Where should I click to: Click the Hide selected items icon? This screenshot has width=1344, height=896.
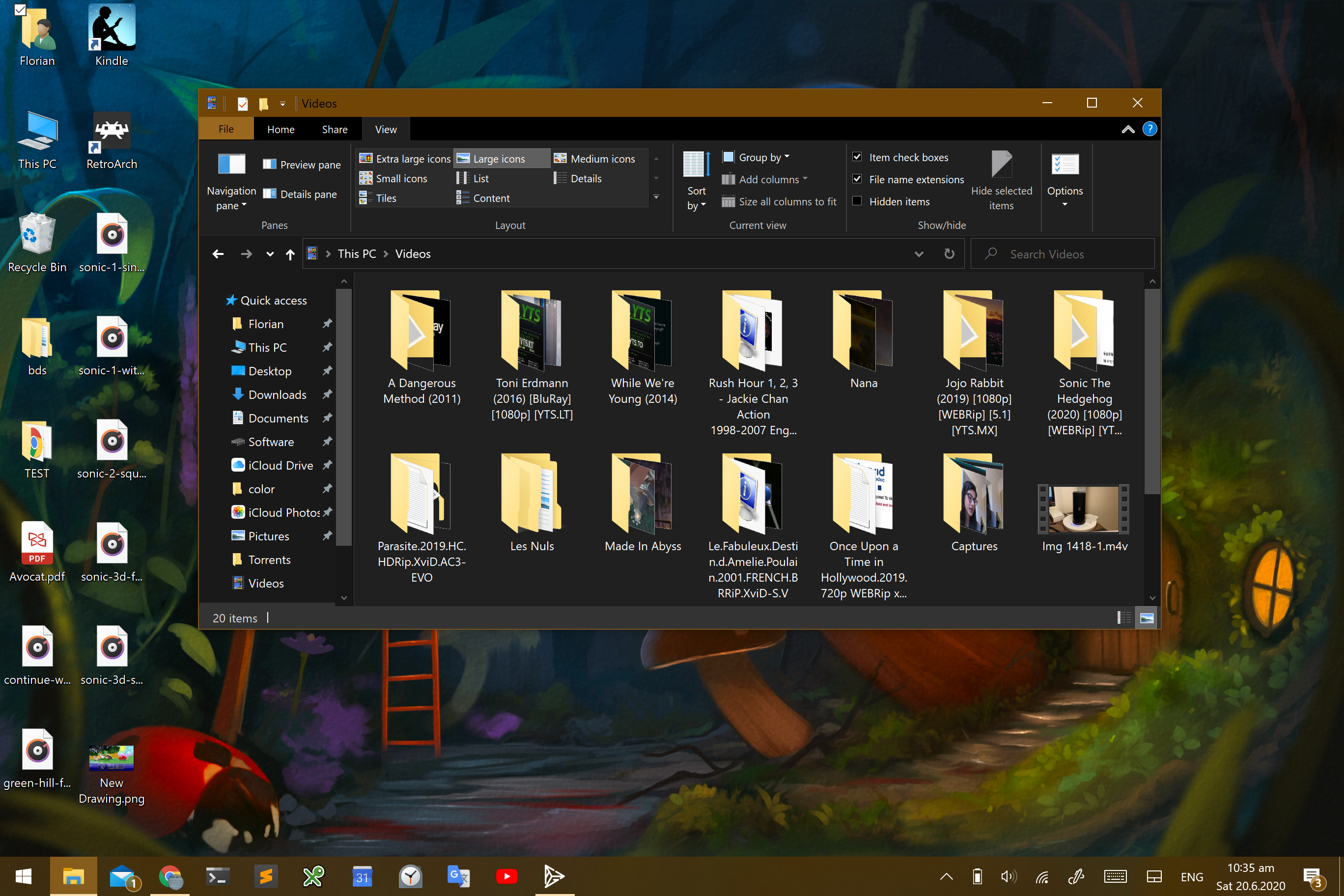(1001, 165)
